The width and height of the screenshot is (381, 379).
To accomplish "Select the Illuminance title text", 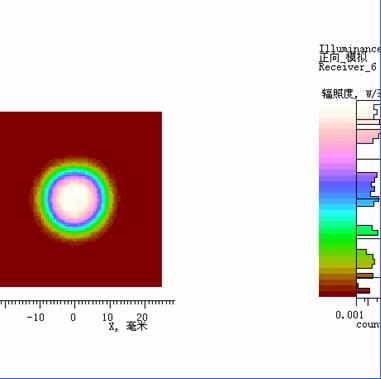I will click(350, 49).
